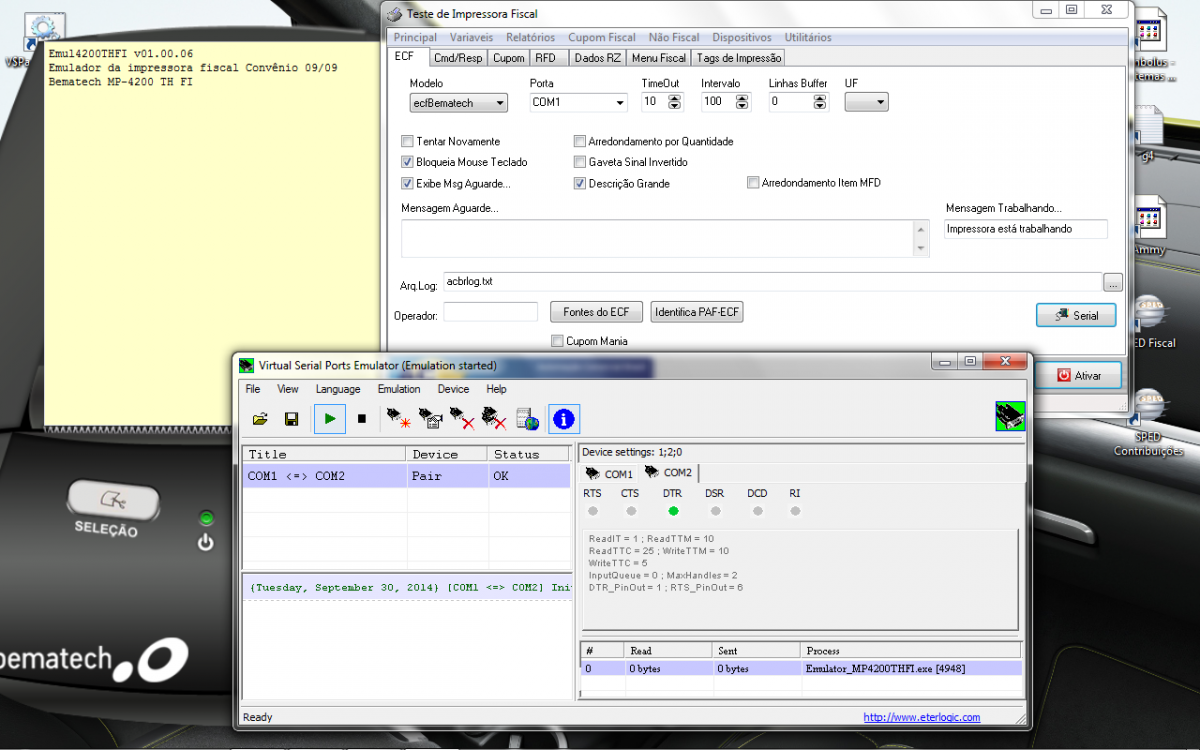Image resolution: width=1200 pixels, height=750 pixels.
Task: Uncheck Exibe Msg Aguarde option
Action: [407, 184]
